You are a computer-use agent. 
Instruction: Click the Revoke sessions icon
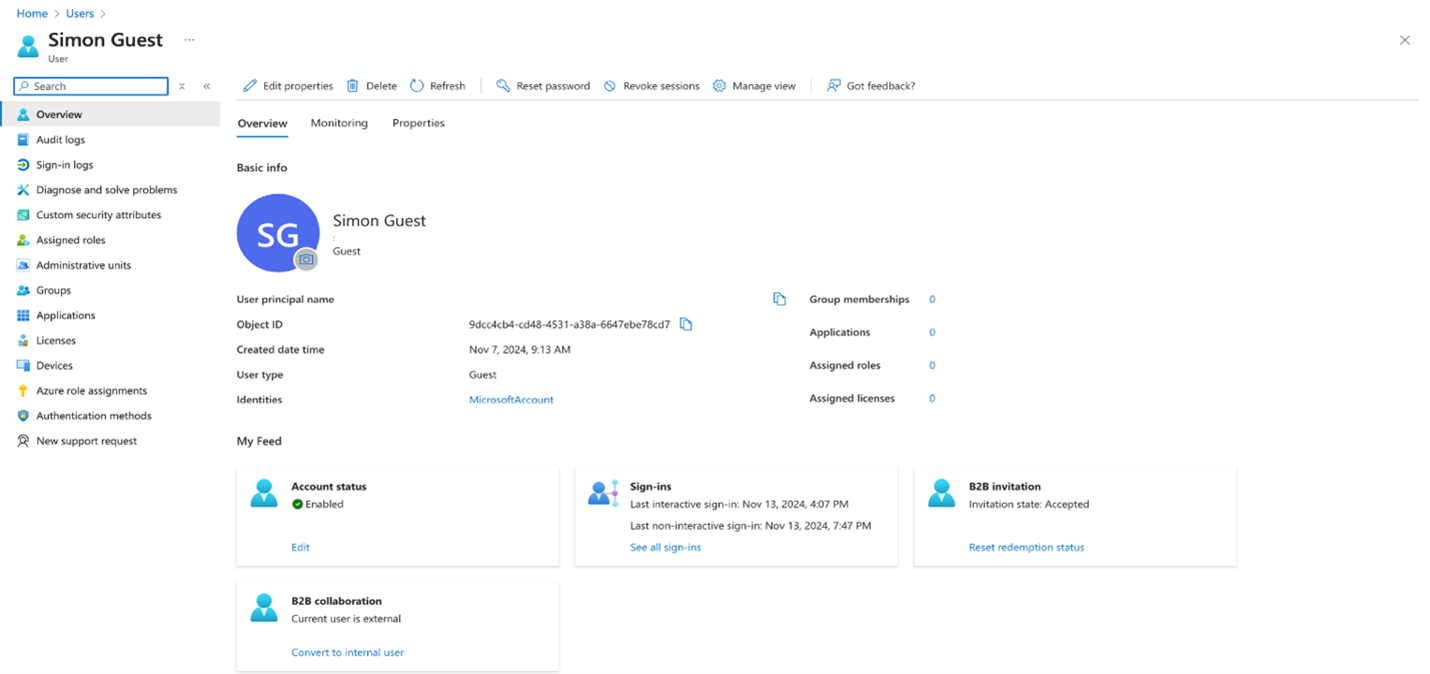608,86
